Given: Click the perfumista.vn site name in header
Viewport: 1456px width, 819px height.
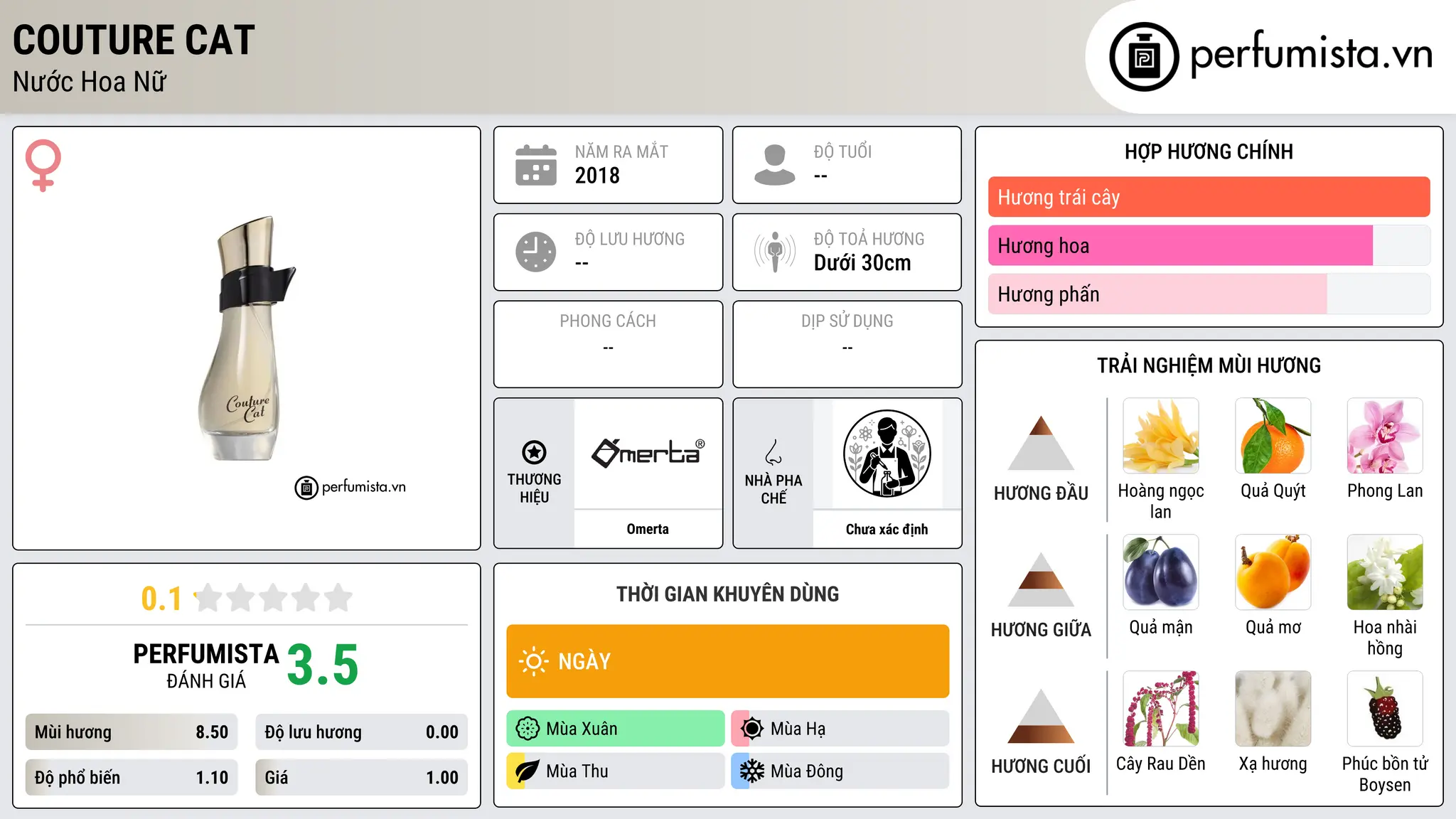Looking at the screenshot, I should [1311, 54].
